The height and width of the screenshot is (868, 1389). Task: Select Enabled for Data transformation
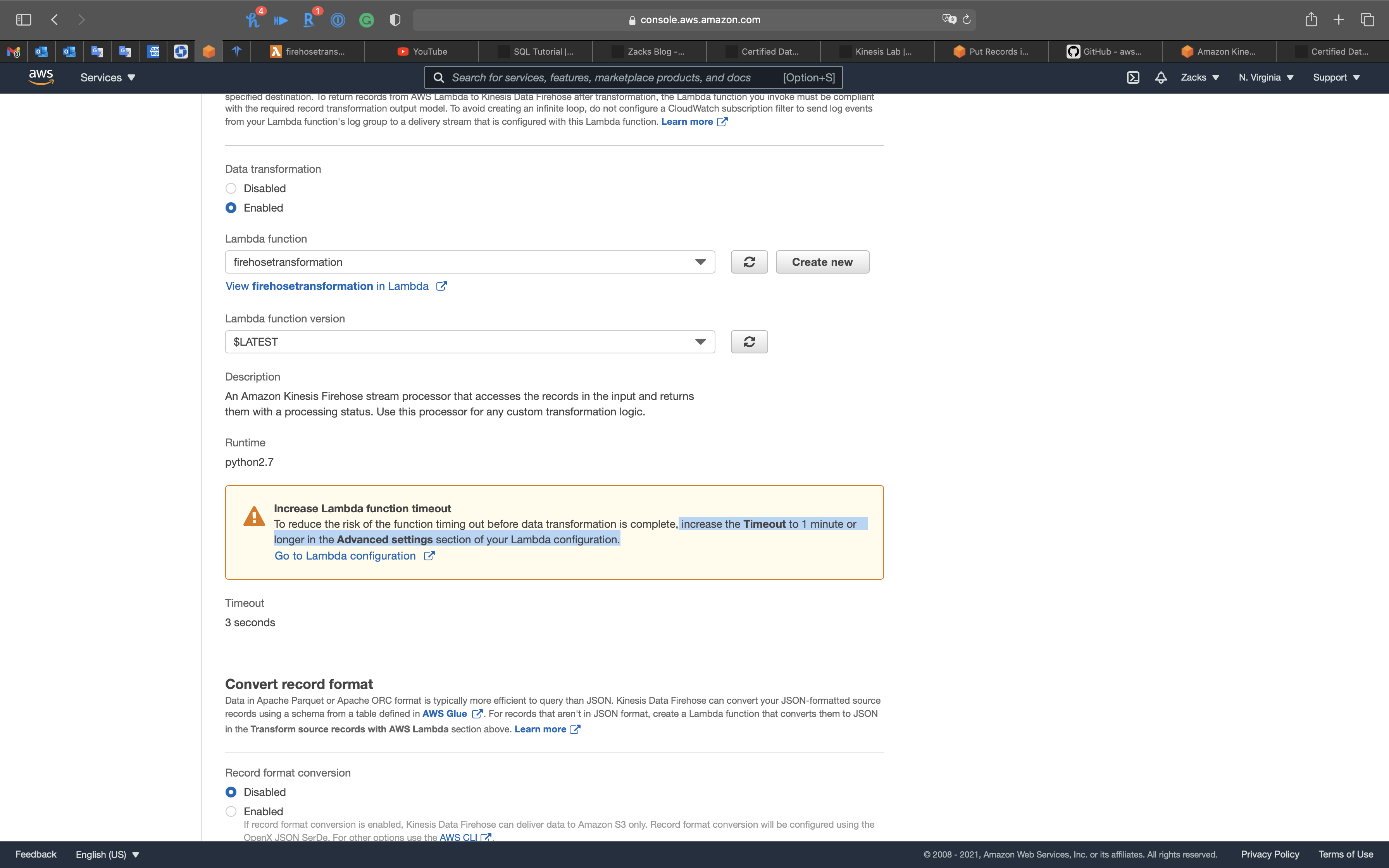coord(231,208)
